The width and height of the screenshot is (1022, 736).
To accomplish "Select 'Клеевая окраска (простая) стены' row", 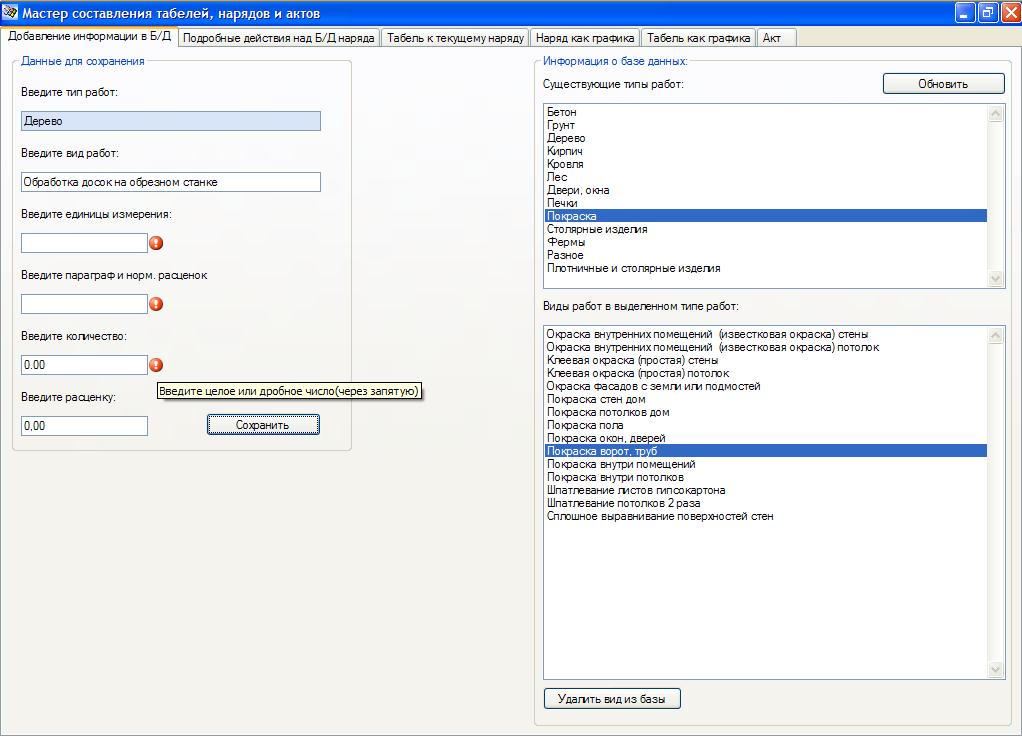I will click(766, 361).
